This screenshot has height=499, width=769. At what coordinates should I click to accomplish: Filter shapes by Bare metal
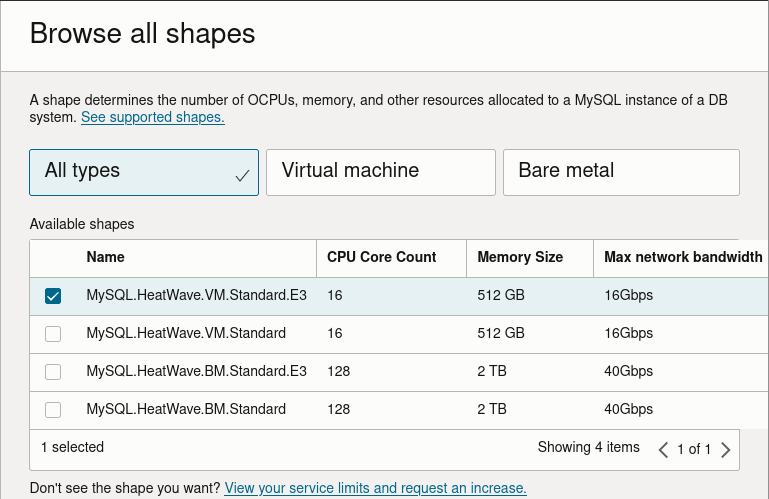(x=621, y=172)
